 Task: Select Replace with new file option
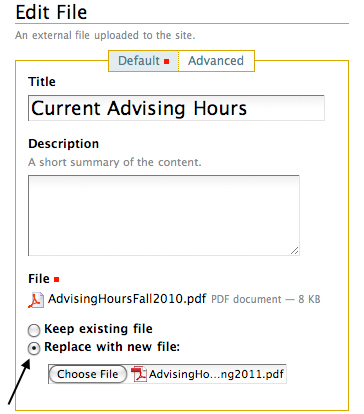click(x=34, y=348)
